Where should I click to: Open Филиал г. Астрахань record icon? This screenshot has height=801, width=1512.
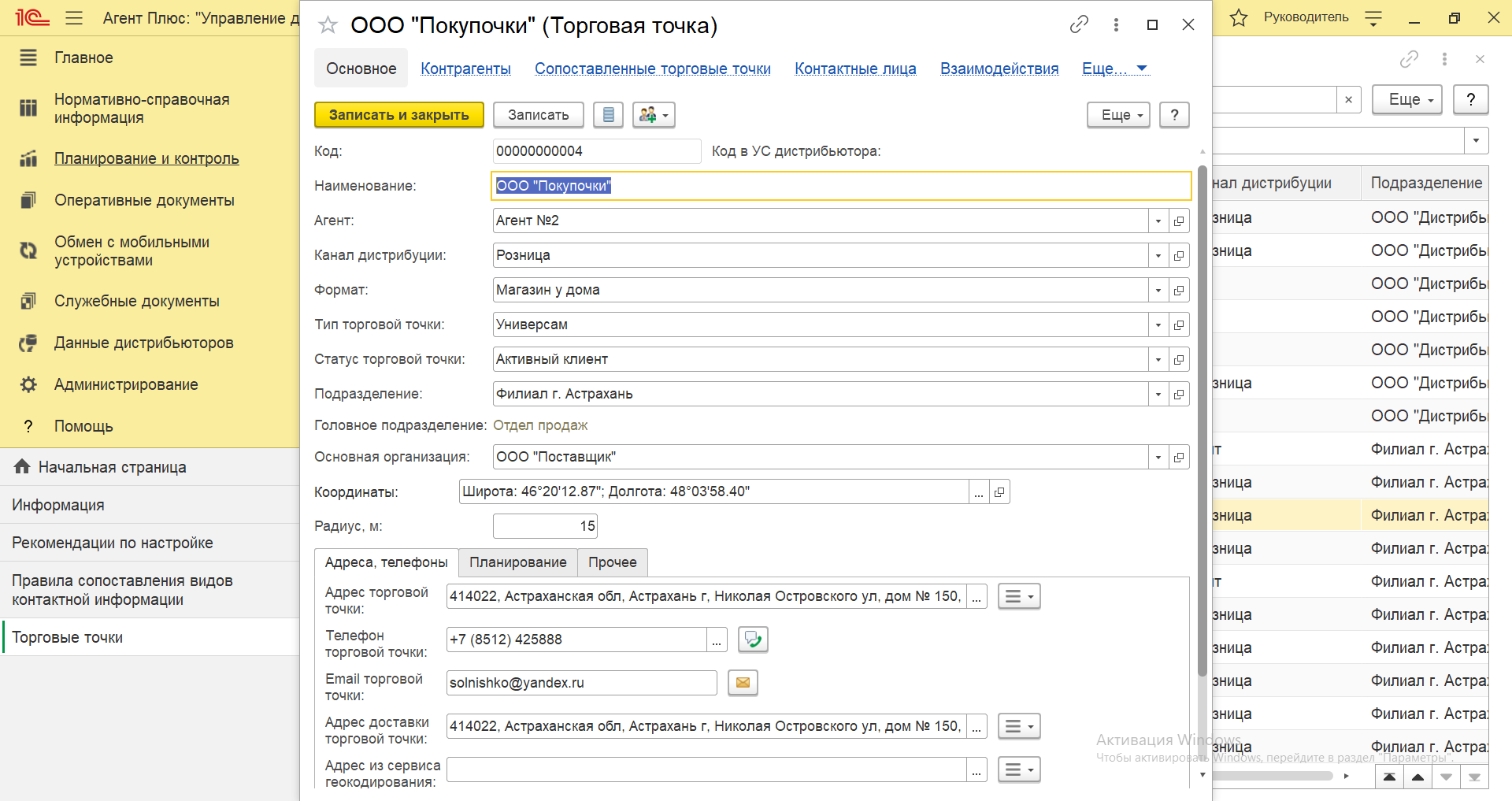[x=1179, y=394]
